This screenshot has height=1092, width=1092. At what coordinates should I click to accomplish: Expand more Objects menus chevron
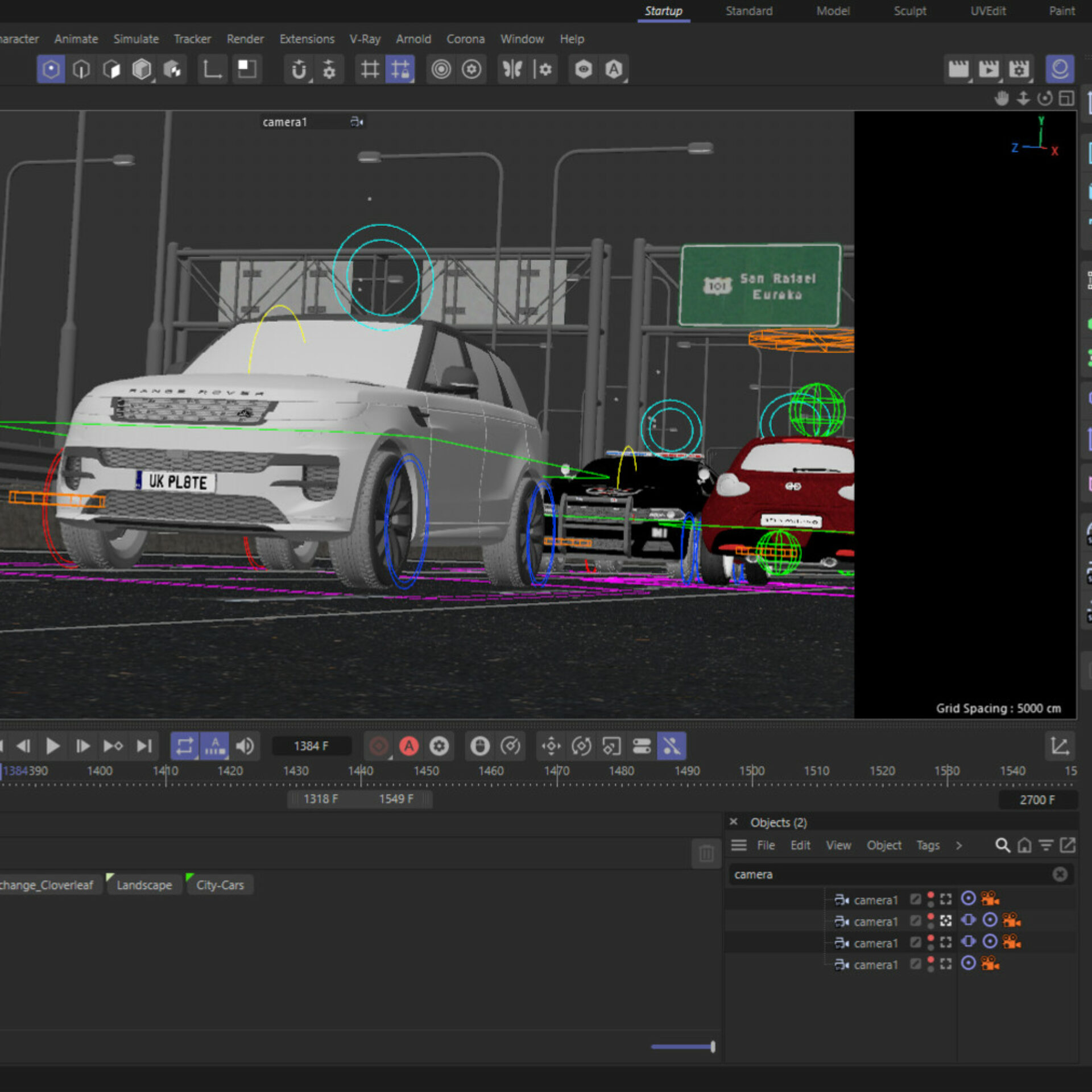click(959, 845)
